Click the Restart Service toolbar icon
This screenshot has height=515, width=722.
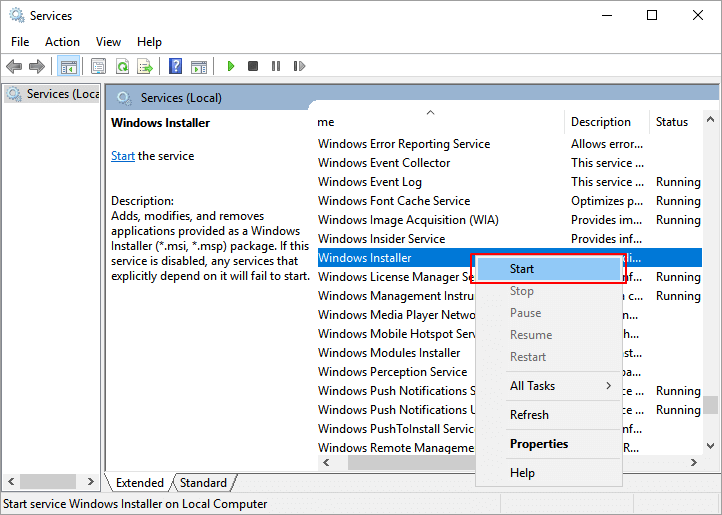click(x=298, y=66)
